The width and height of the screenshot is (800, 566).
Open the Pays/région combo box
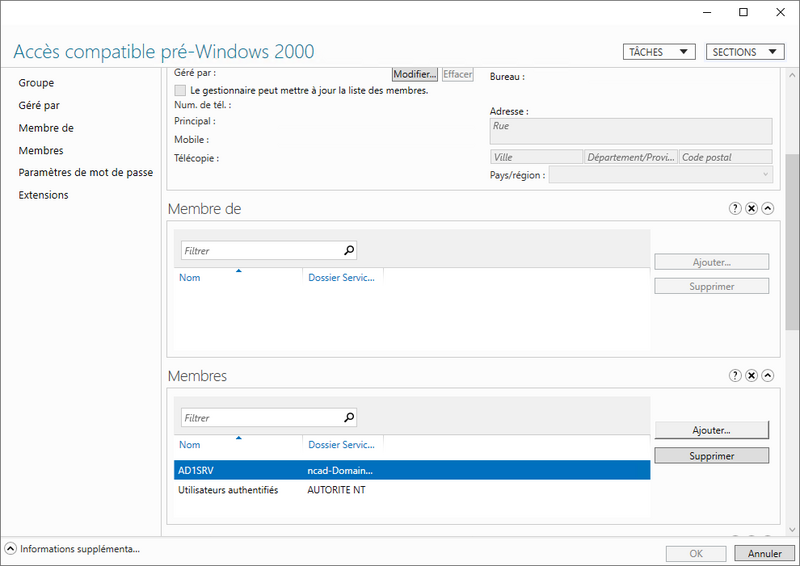point(660,175)
